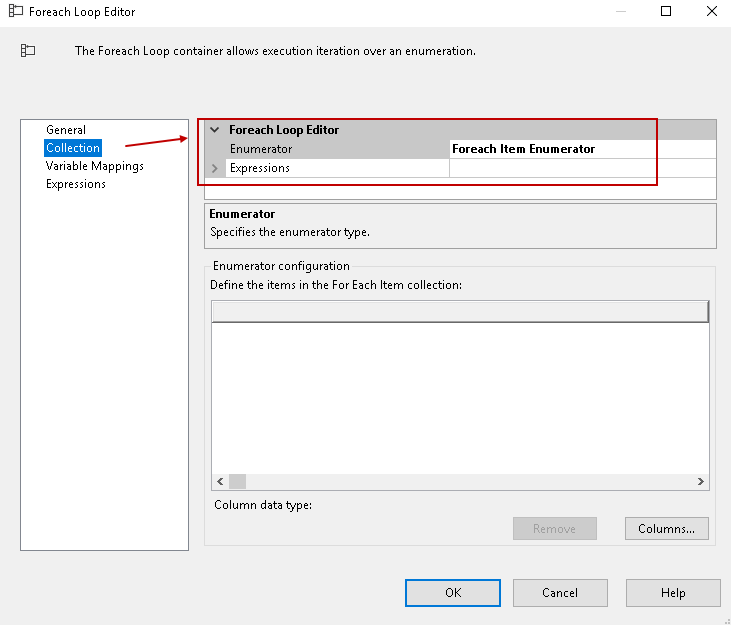
Task: Cancel the Foreach Loop Editor changes
Action: click(x=560, y=593)
